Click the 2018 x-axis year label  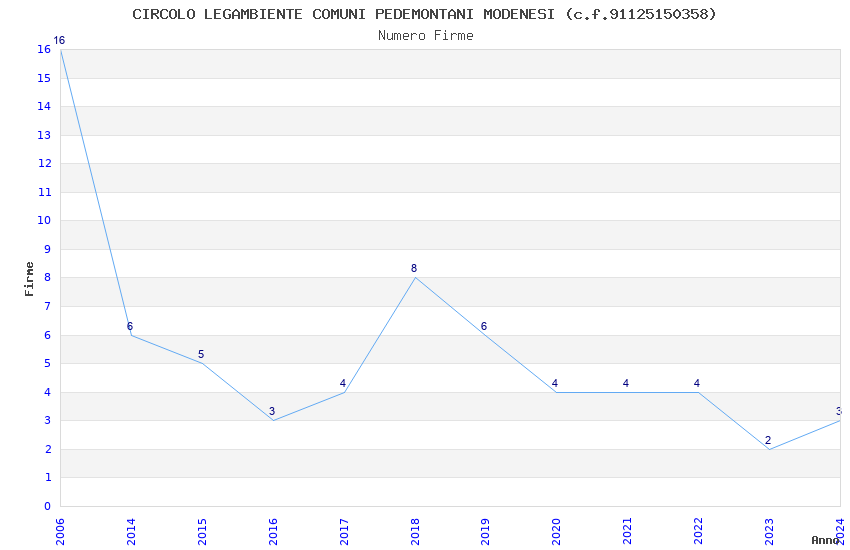pos(415,532)
